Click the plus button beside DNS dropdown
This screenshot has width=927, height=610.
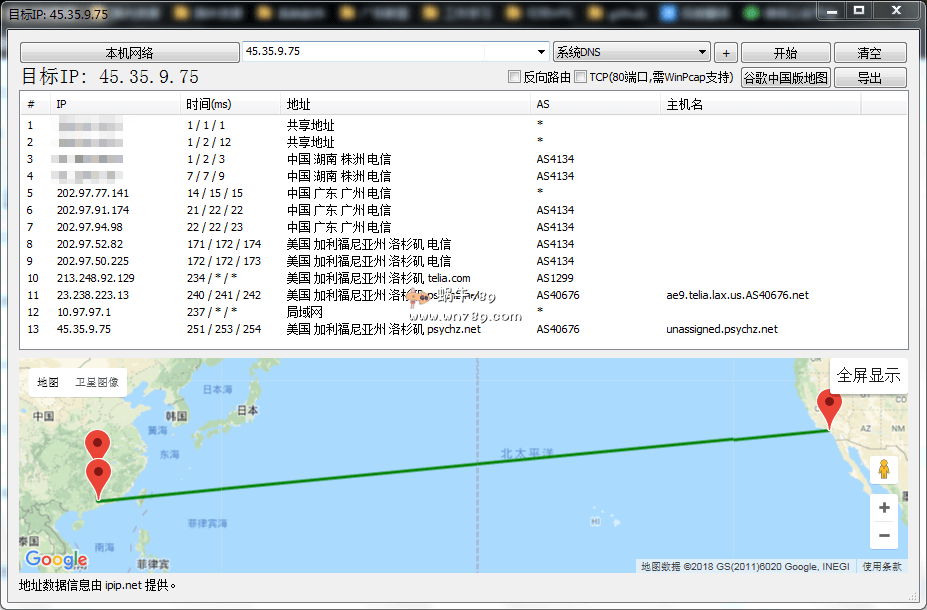point(726,53)
